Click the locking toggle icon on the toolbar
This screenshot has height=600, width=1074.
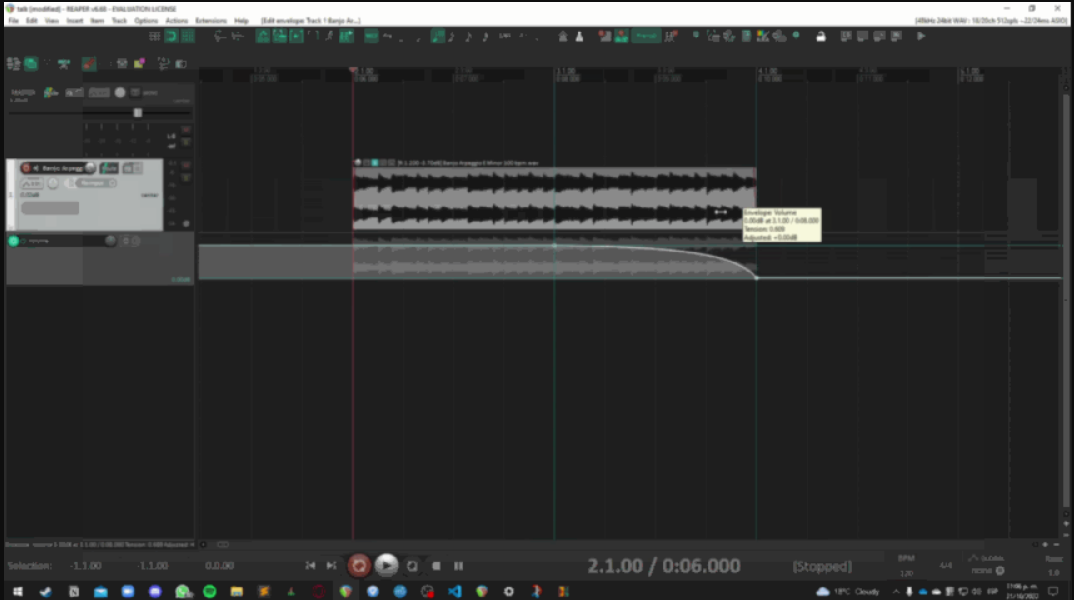tap(821, 36)
